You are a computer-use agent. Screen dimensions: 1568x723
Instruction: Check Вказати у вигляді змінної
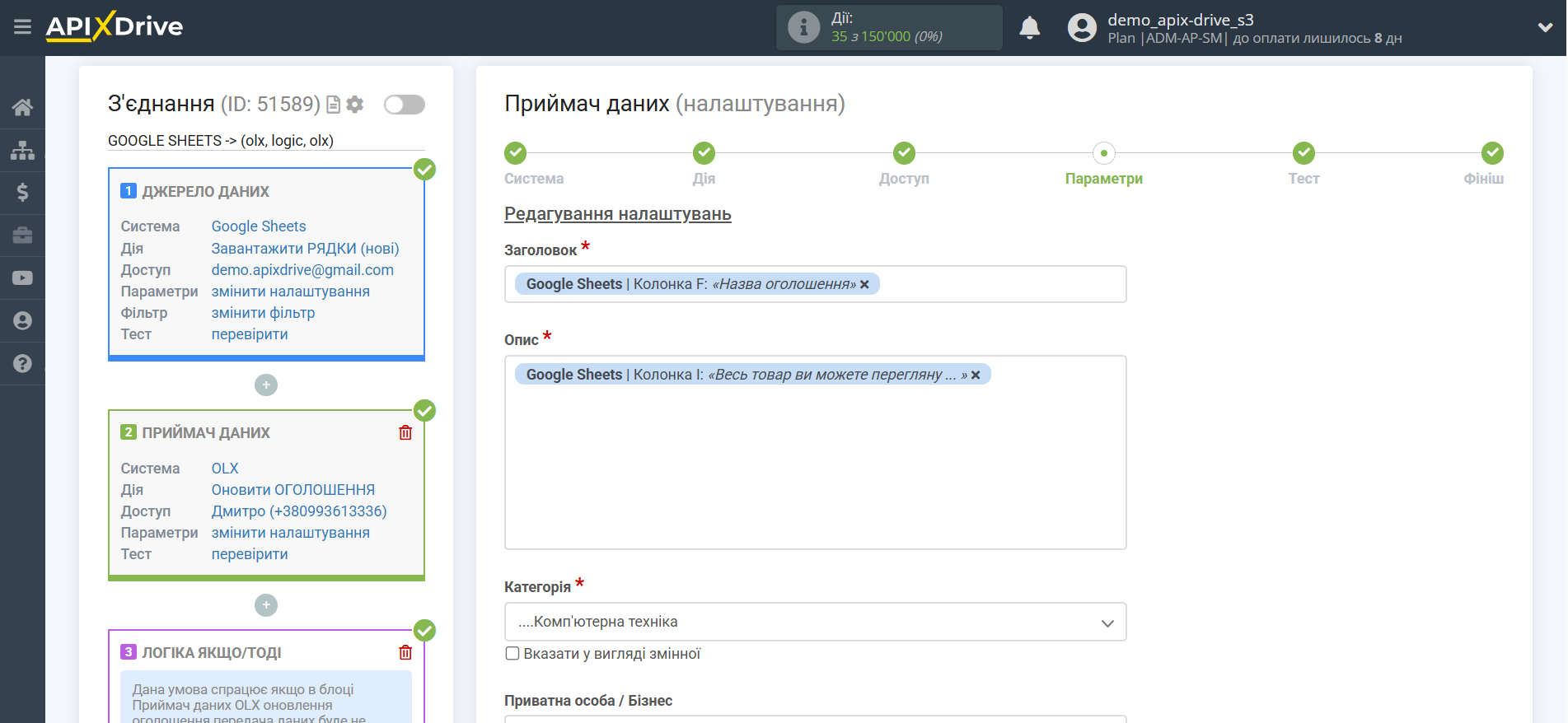click(513, 654)
